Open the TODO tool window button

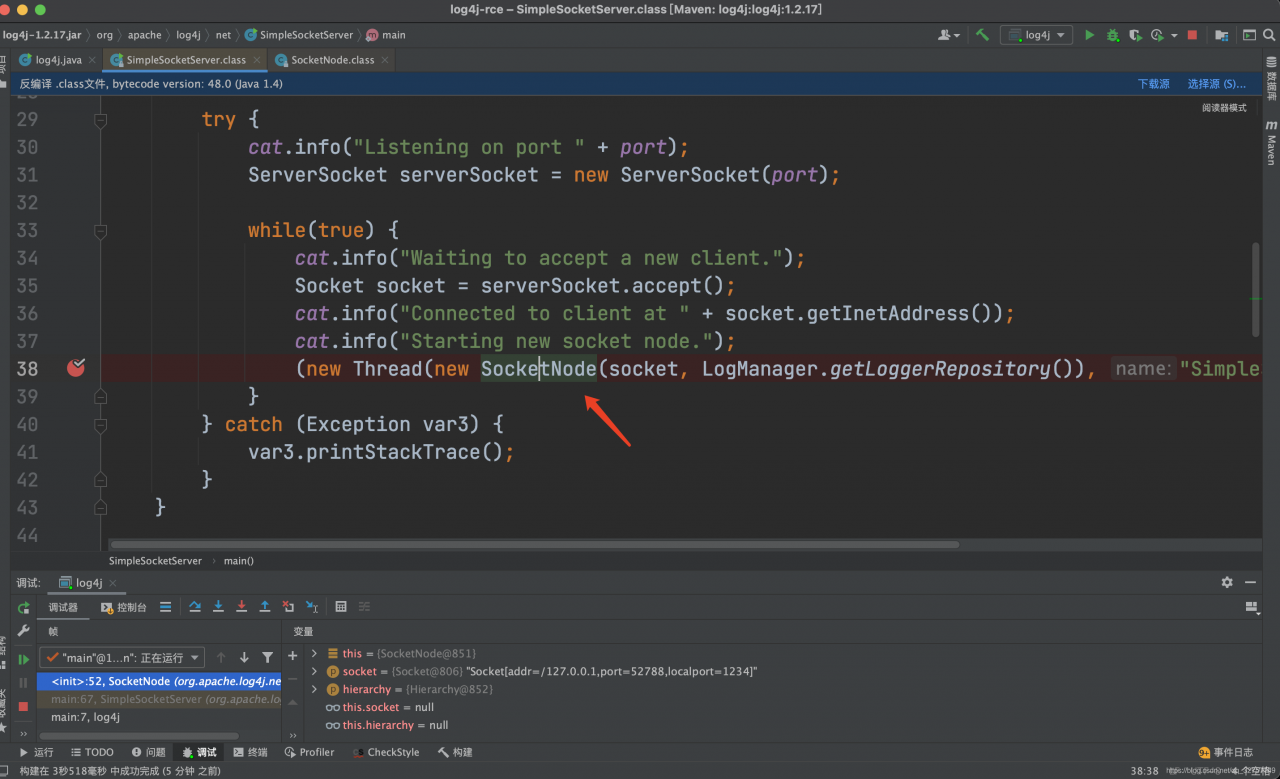pos(91,752)
